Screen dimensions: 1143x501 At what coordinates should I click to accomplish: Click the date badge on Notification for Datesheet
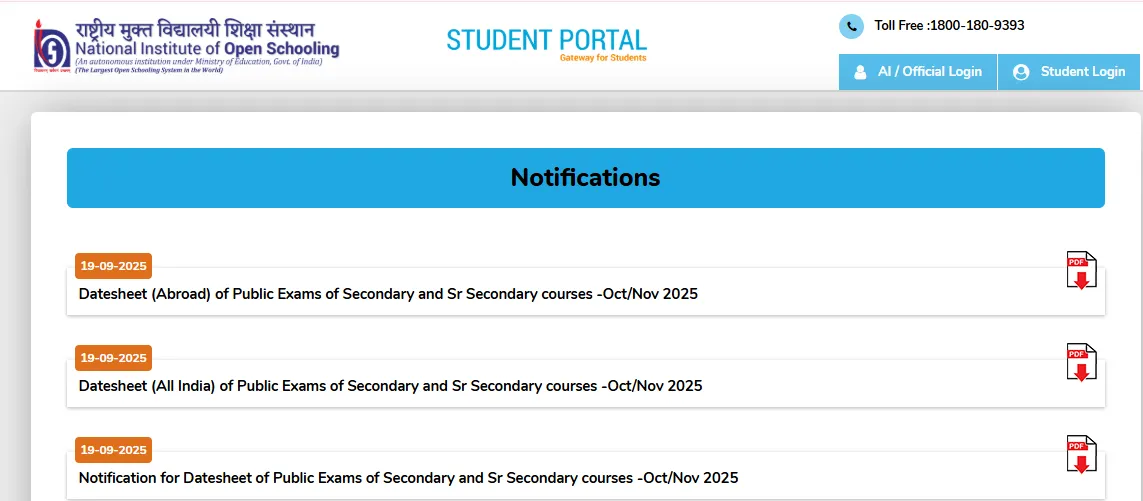(113, 450)
